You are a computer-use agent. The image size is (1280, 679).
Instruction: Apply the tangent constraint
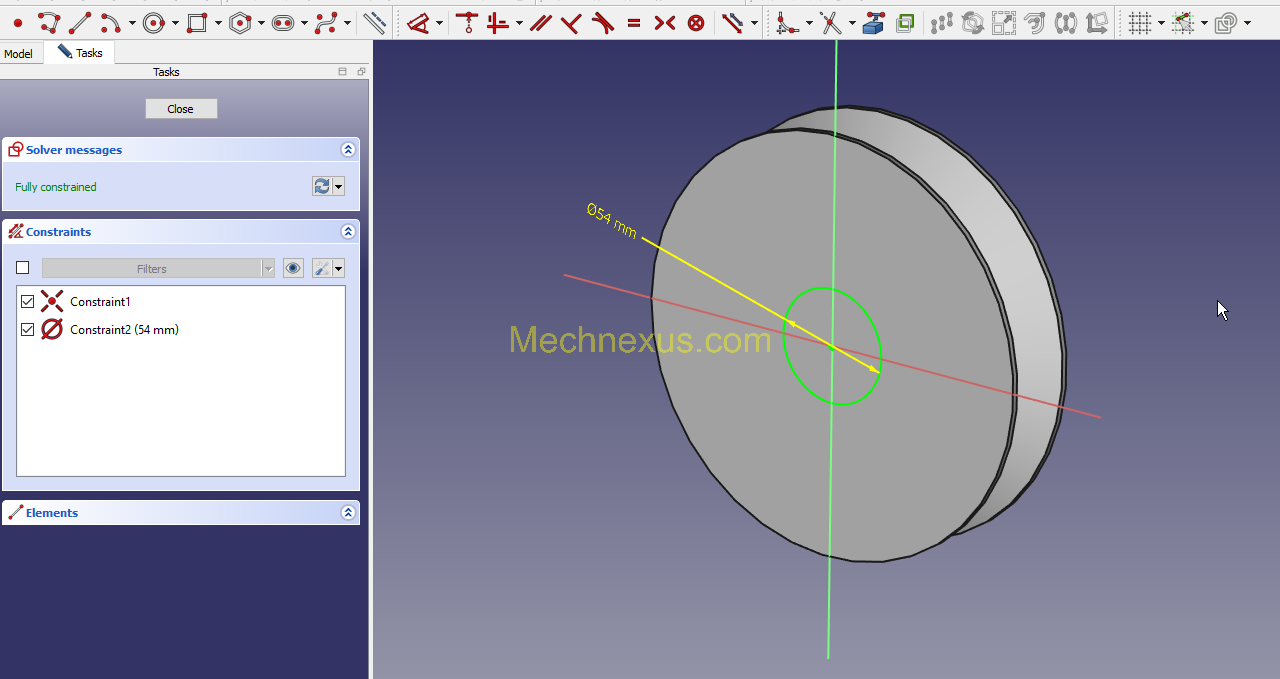(602, 22)
